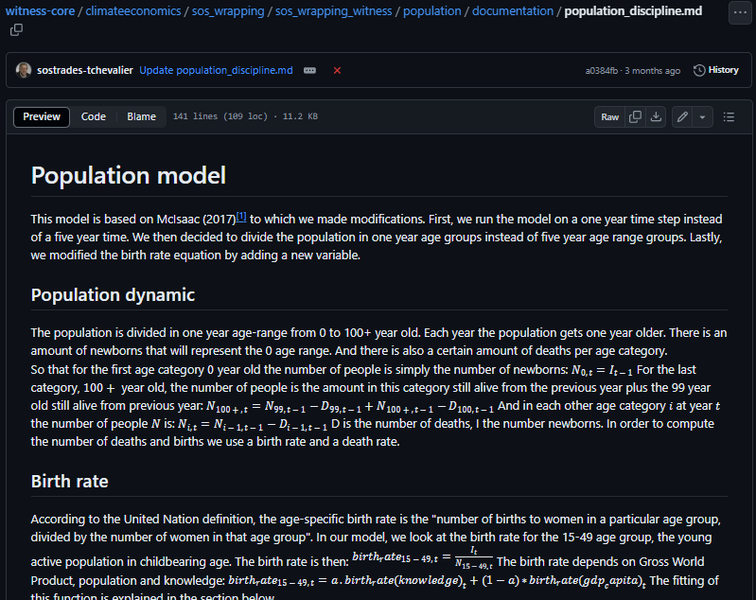
Task: Expand commit message ellipsis button
Action: click(x=310, y=70)
